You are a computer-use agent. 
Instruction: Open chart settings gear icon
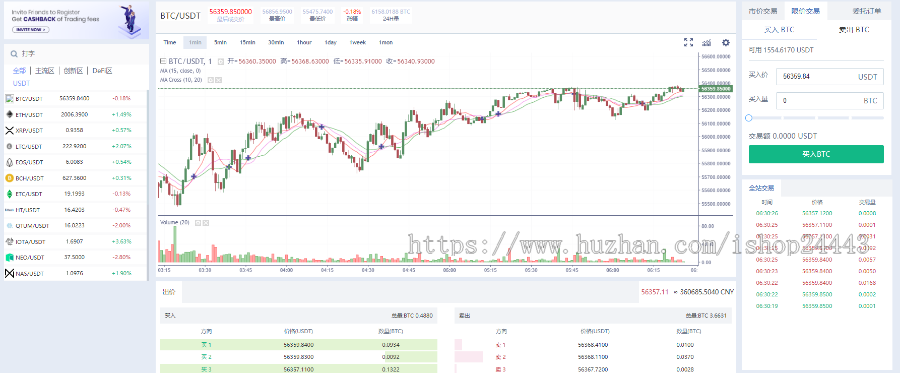pos(726,42)
